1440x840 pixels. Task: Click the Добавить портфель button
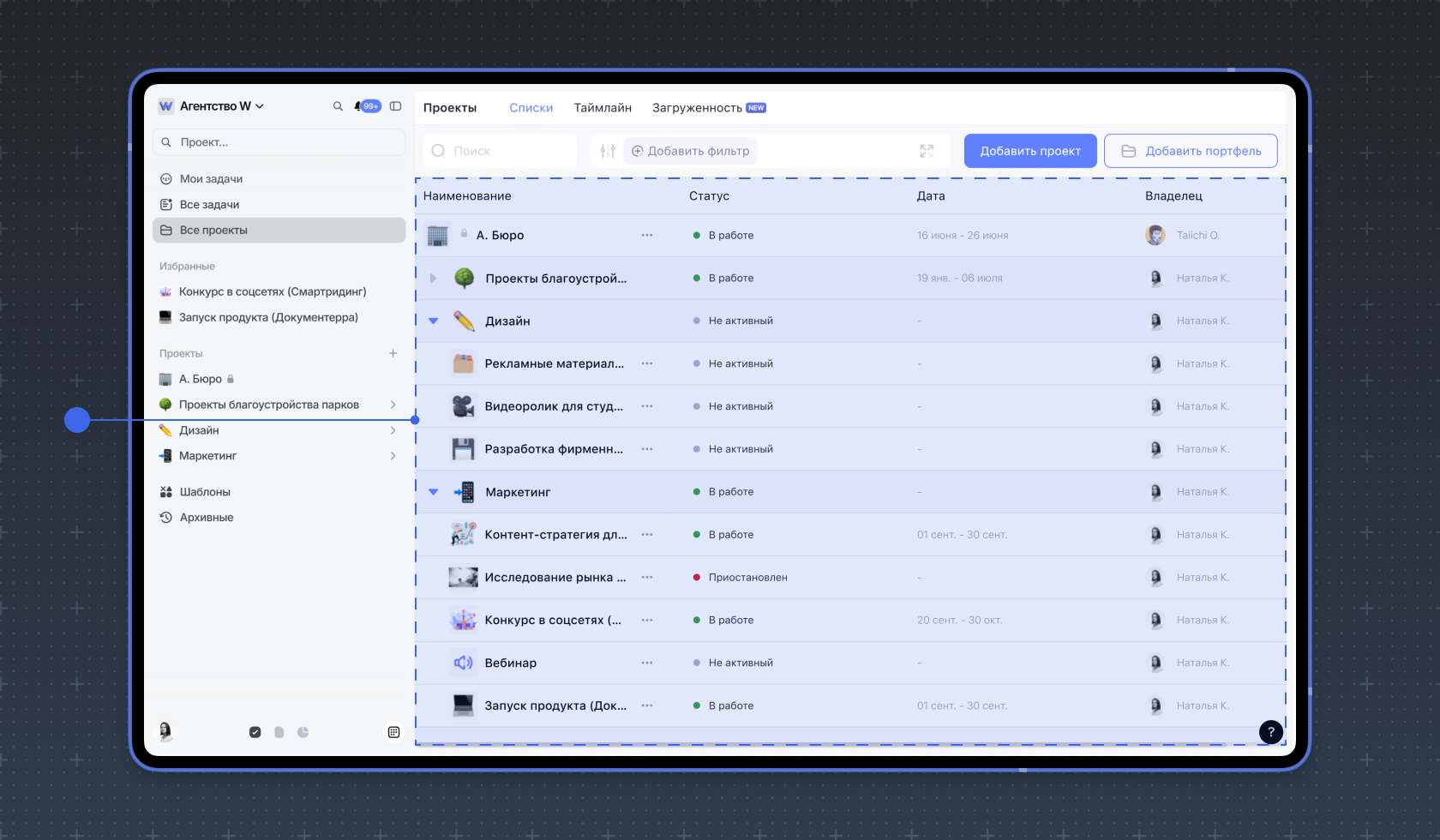tap(1191, 151)
